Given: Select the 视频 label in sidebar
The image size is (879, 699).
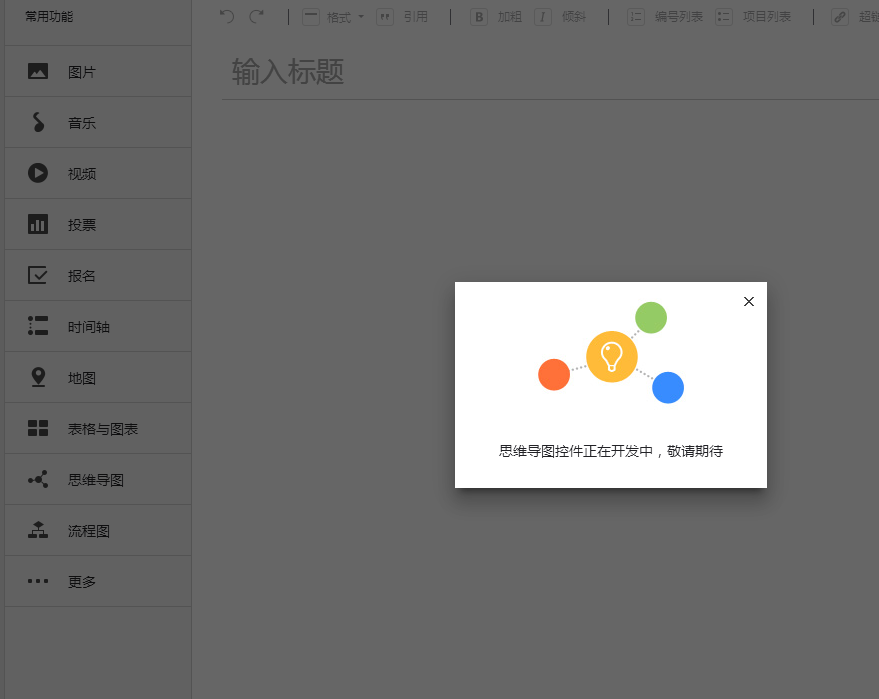Looking at the screenshot, I should click(x=82, y=174).
